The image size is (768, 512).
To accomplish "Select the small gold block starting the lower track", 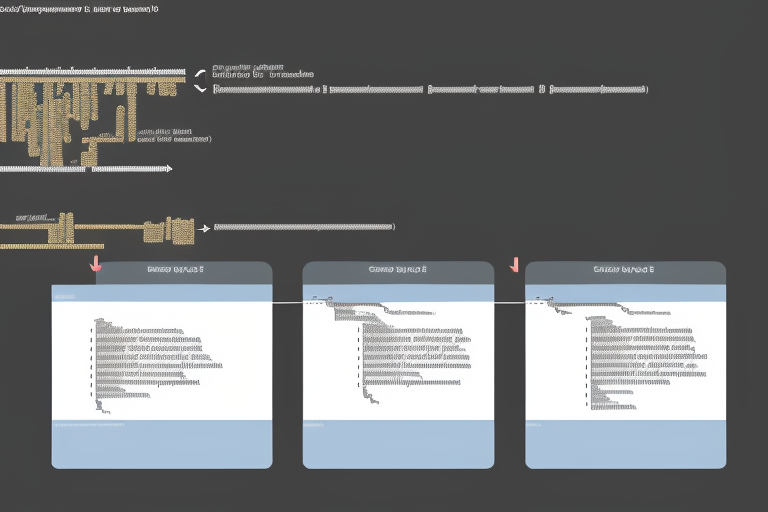I will click(x=65, y=226).
